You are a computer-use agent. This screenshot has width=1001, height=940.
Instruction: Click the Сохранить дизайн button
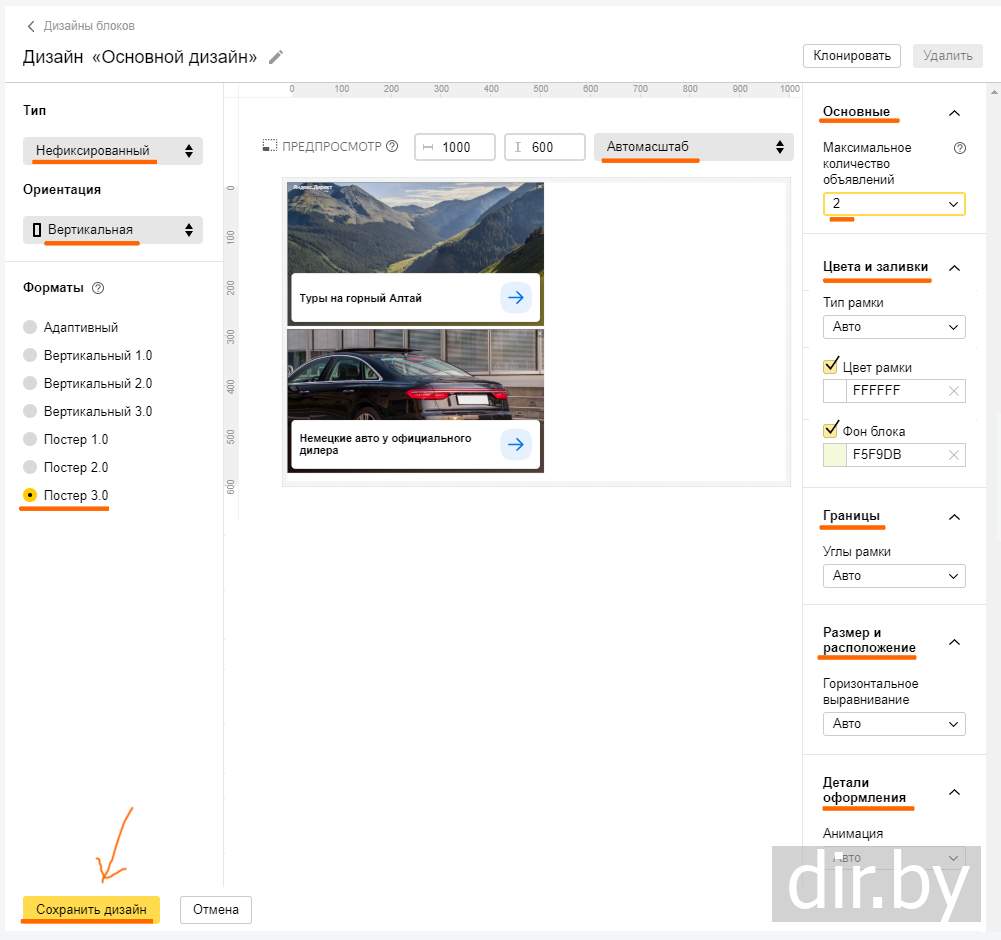pyautogui.click(x=91, y=909)
